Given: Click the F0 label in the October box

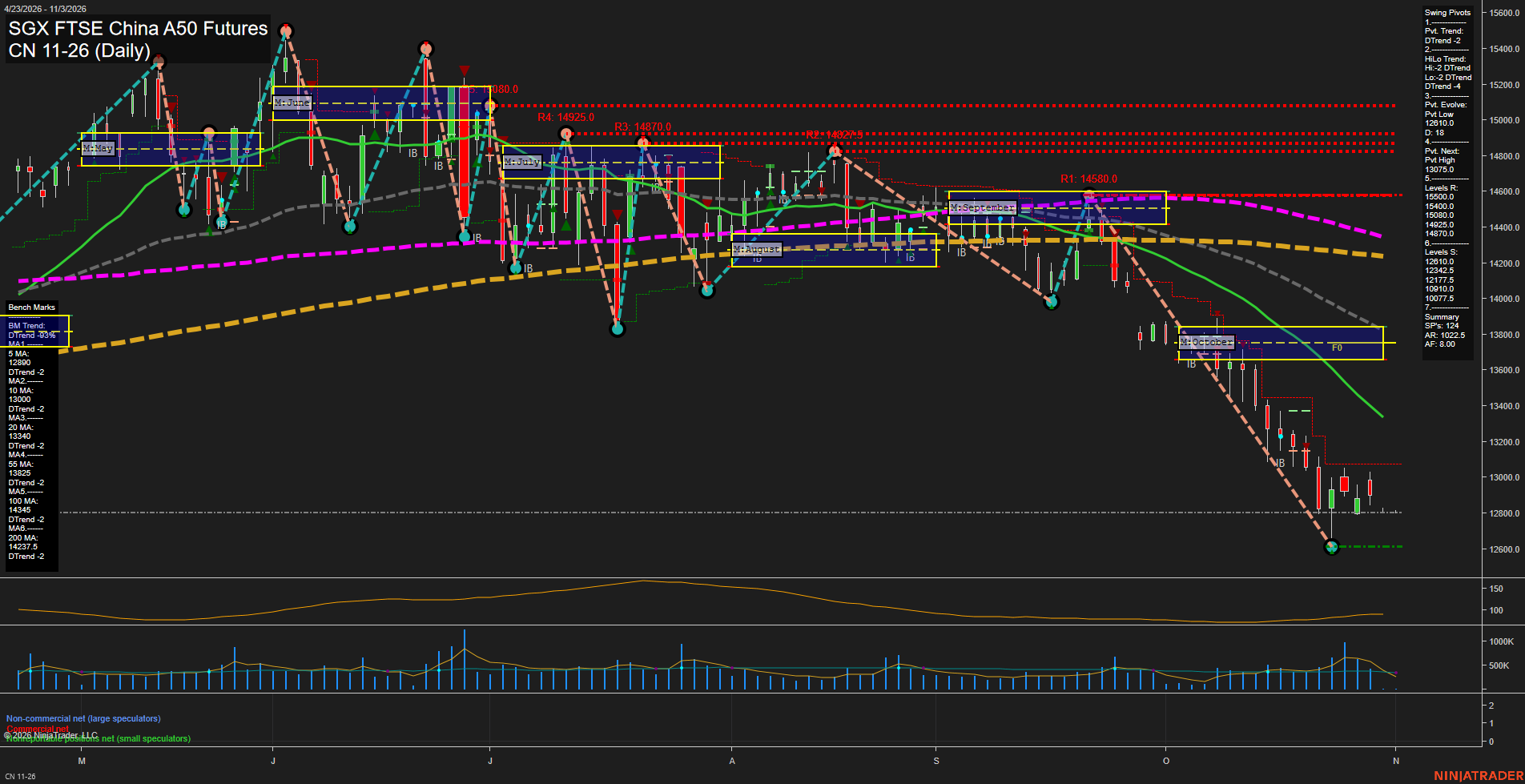Looking at the screenshot, I should (x=1337, y=348).
